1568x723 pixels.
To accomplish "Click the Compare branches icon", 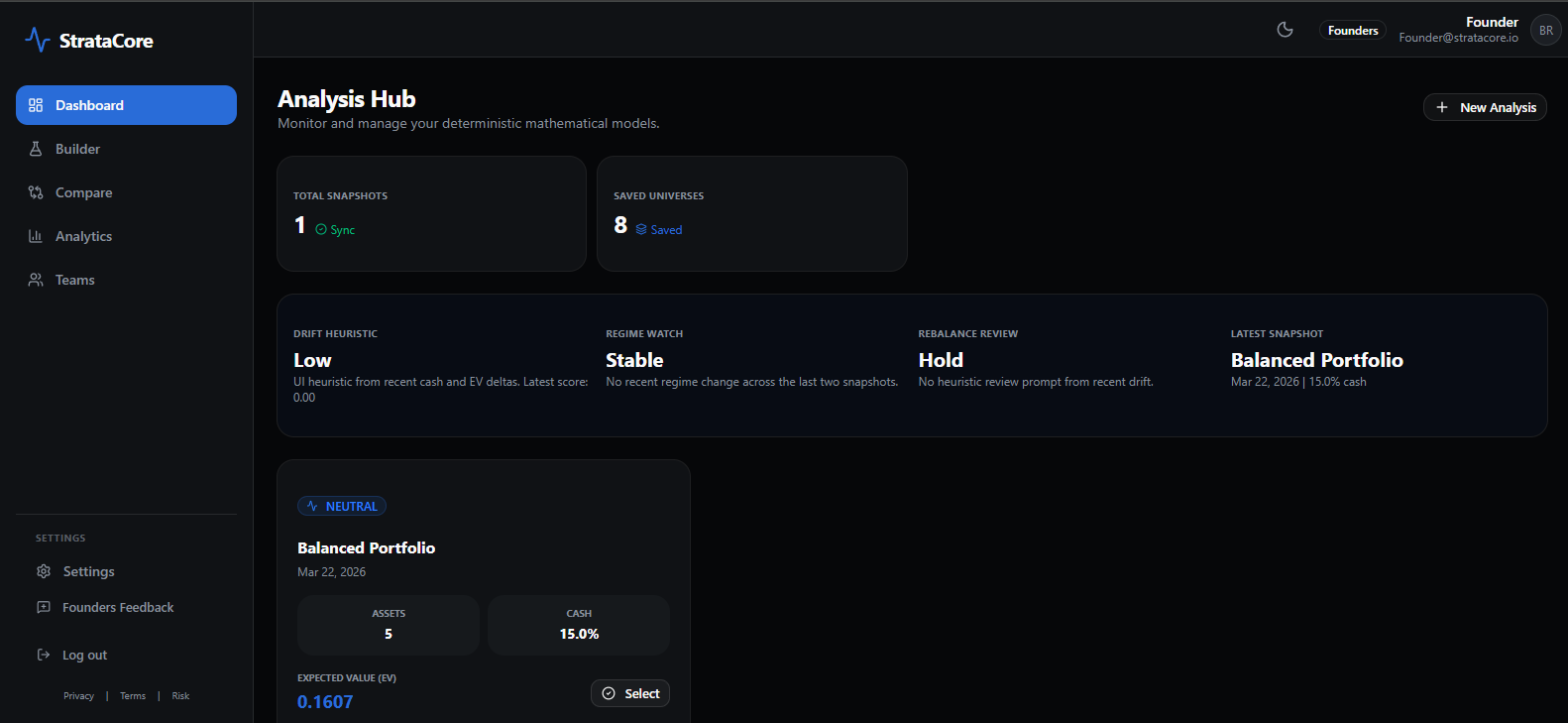I will pos(36,192).
